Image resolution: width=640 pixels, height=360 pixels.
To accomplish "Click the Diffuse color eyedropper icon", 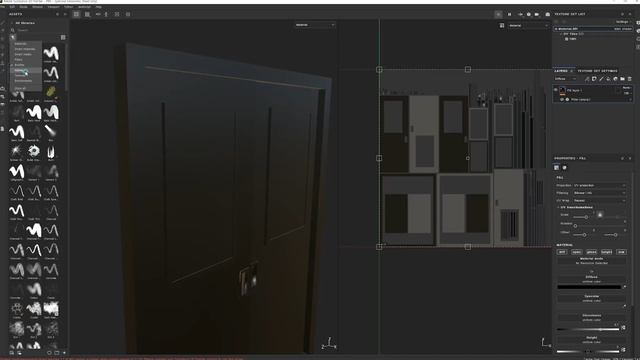I will click(x=624, y=287).
